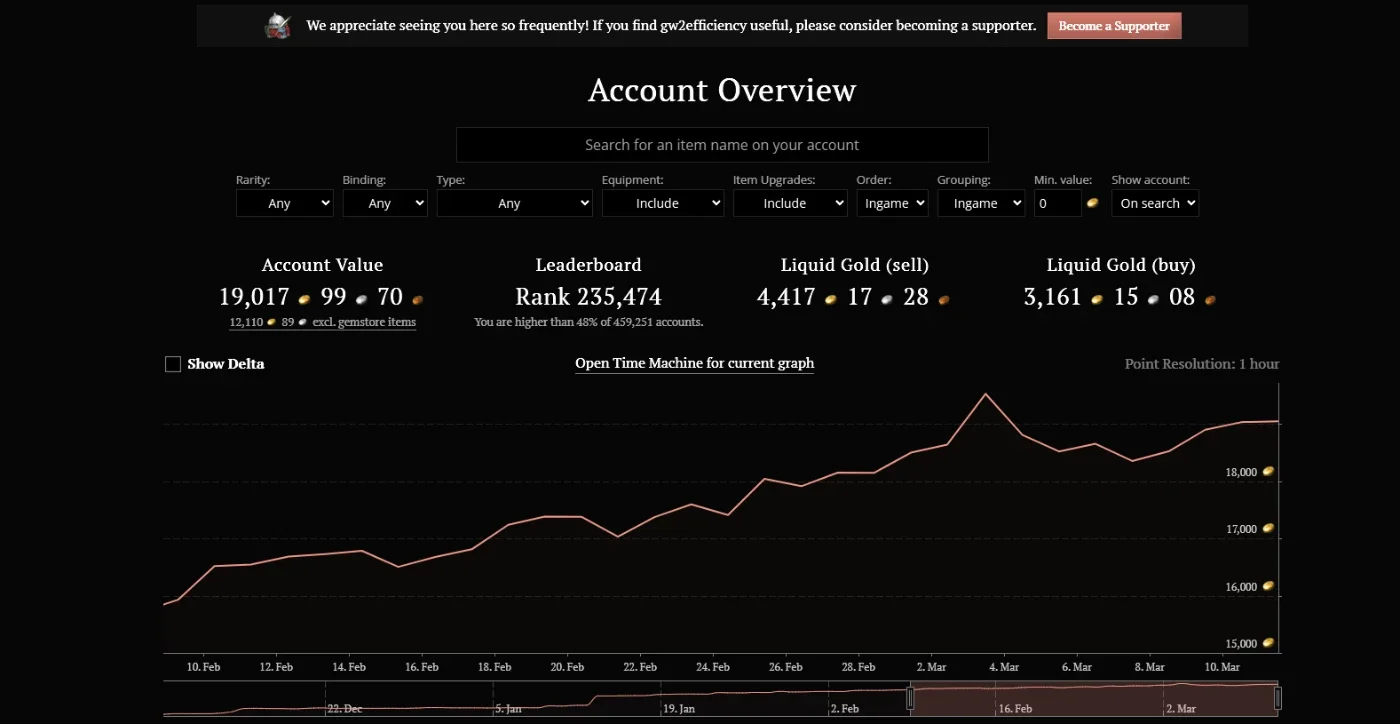Image resolution: width=1400 pixels, height=724 pixels.
Task: Expand the Type dropdown
Action: point(515,203)
